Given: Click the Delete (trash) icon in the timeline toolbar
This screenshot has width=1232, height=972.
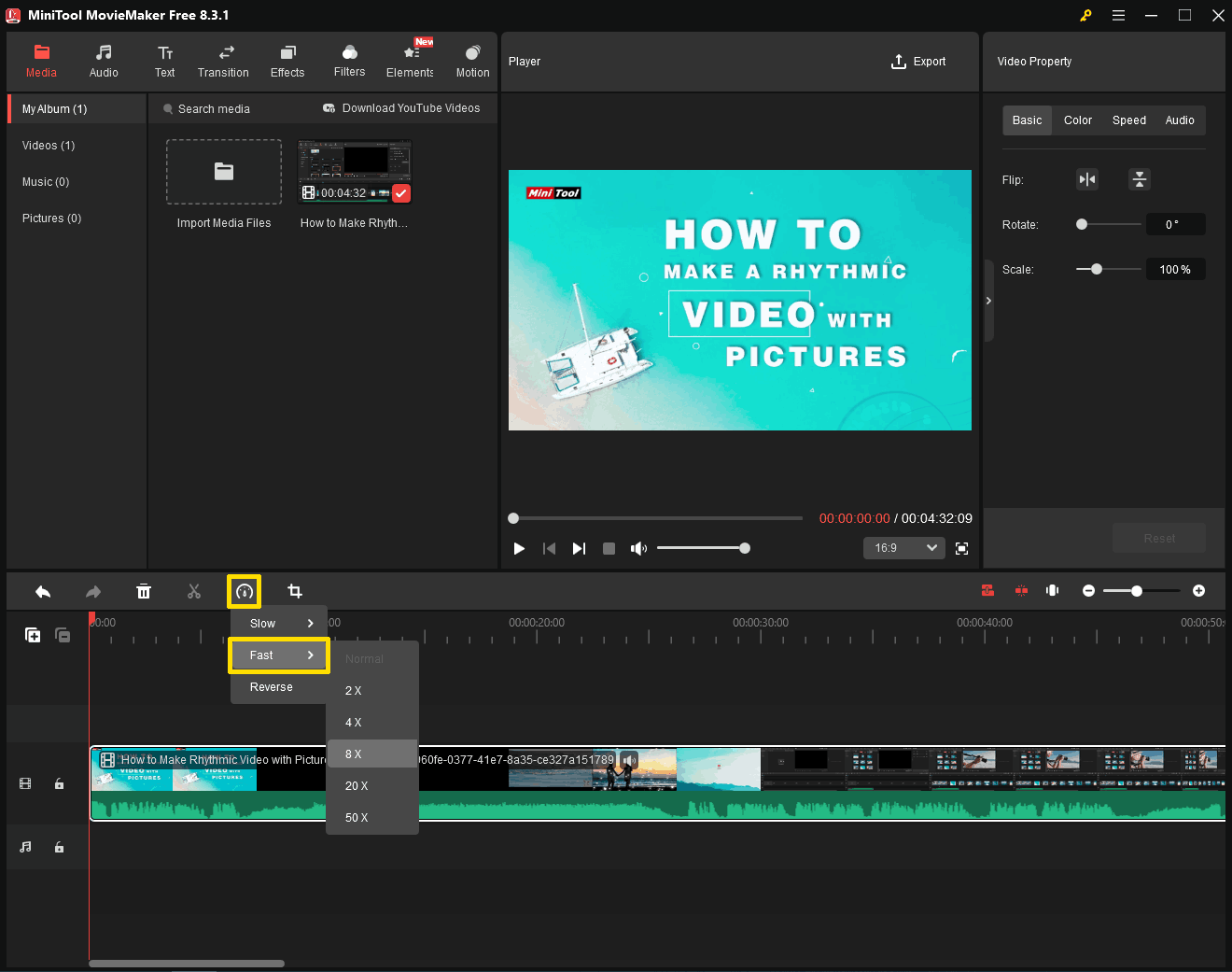Looking at the screenshot, I should click(x=144, y=591).
